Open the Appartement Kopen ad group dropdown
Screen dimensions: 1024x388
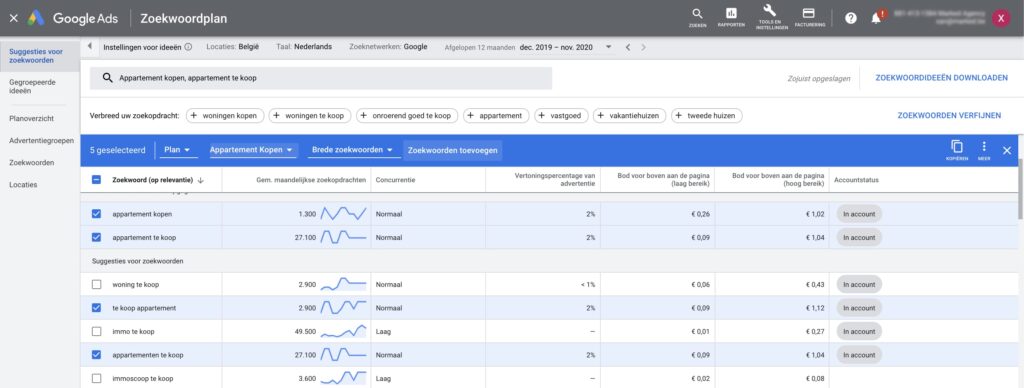253,150
